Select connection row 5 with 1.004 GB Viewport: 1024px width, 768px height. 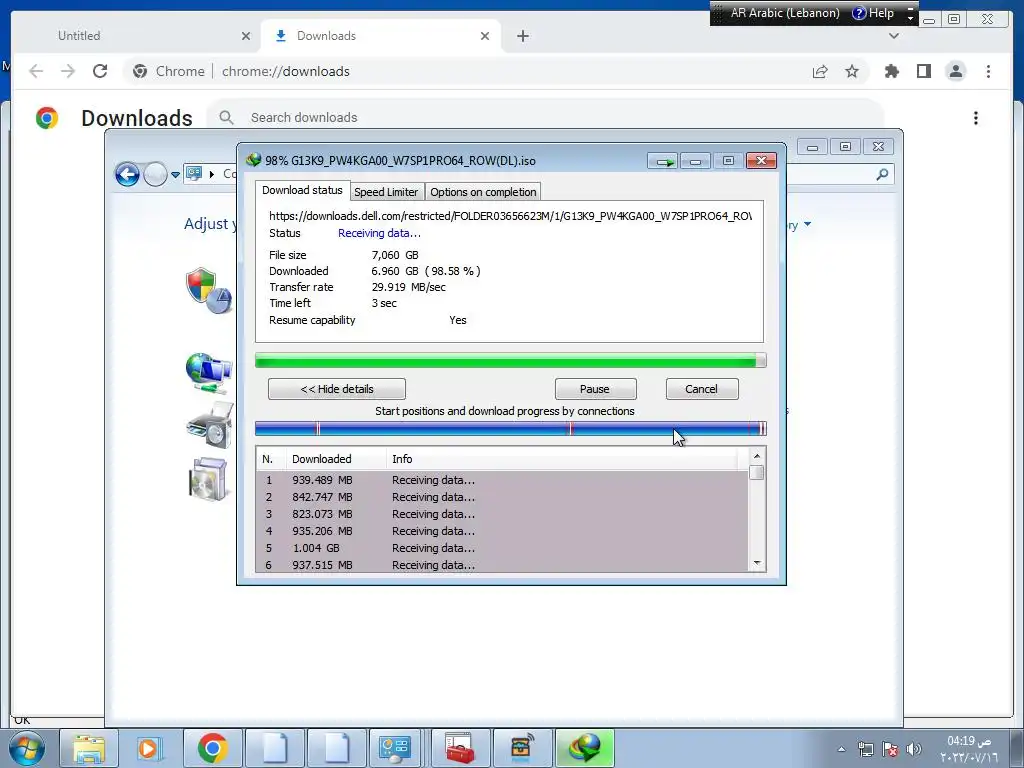[x=502, y=548]
